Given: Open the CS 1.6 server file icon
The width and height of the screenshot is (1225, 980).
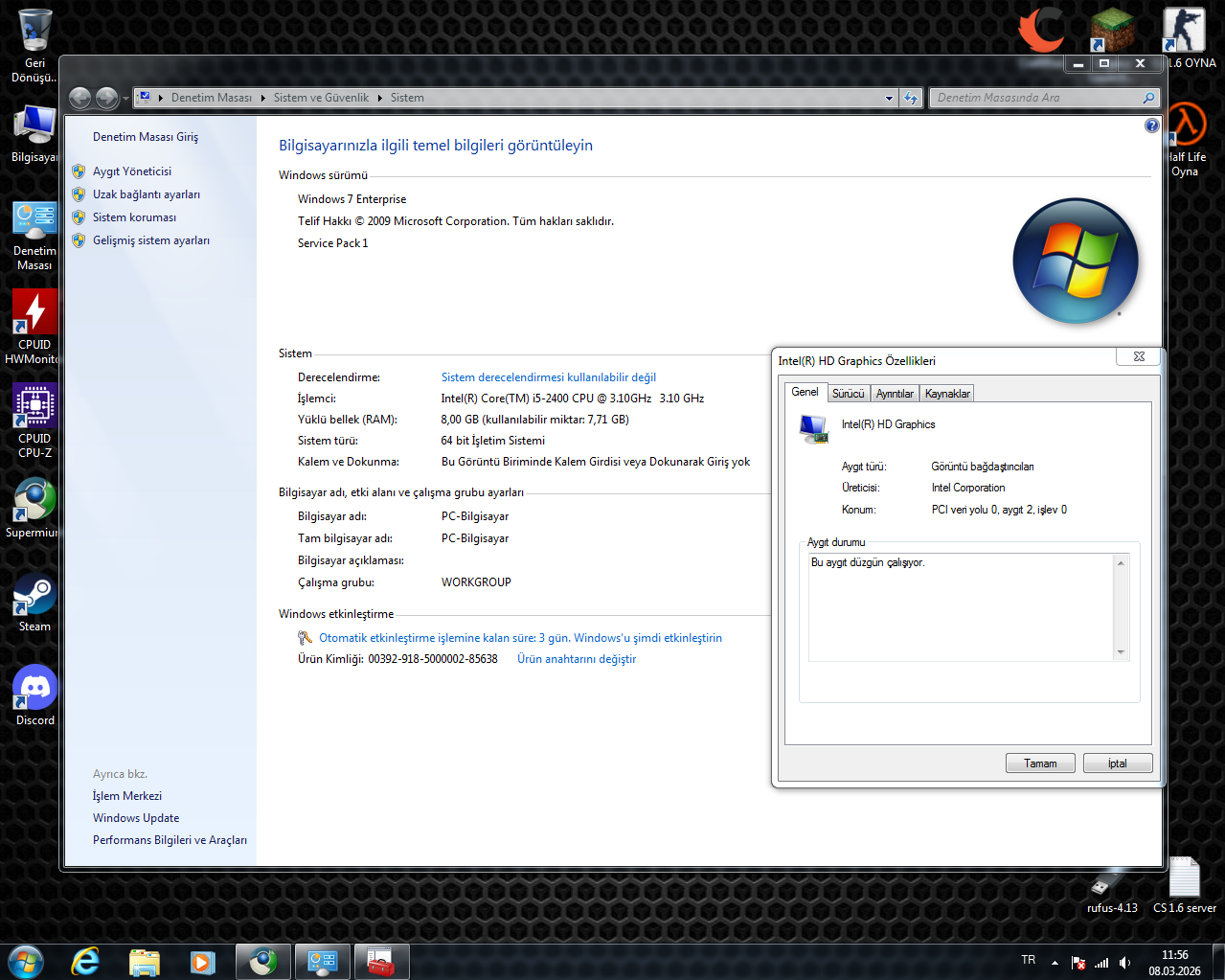Looking at the screenshot, I should pyautogui.click(x=1185, y=885).
